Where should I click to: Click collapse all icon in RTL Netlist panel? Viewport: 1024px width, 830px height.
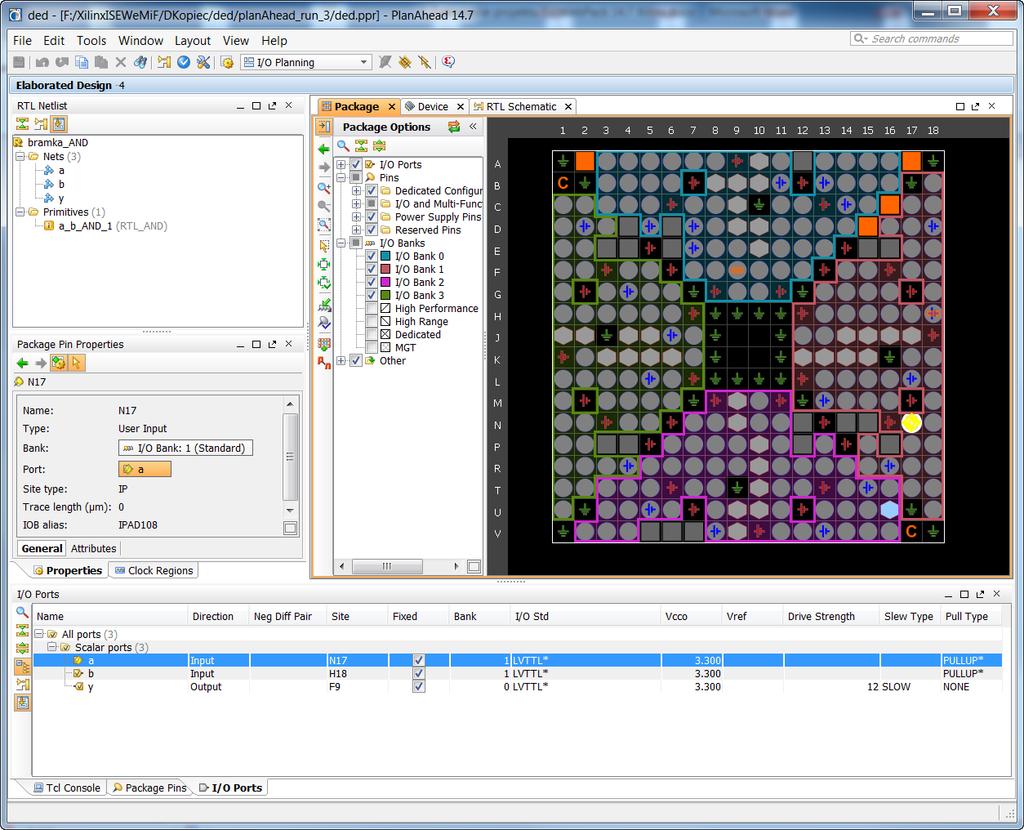tap(22, 123)
